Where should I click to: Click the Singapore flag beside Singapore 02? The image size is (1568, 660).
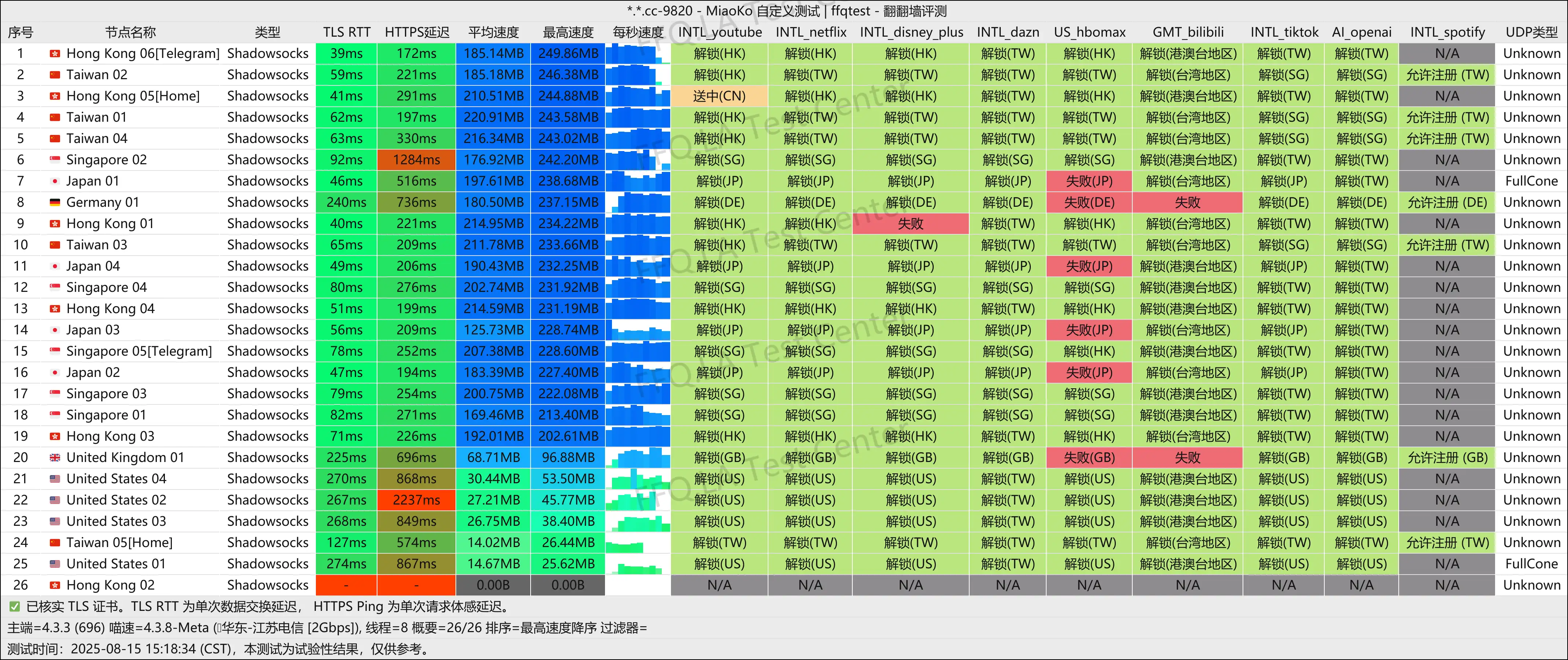55,160
